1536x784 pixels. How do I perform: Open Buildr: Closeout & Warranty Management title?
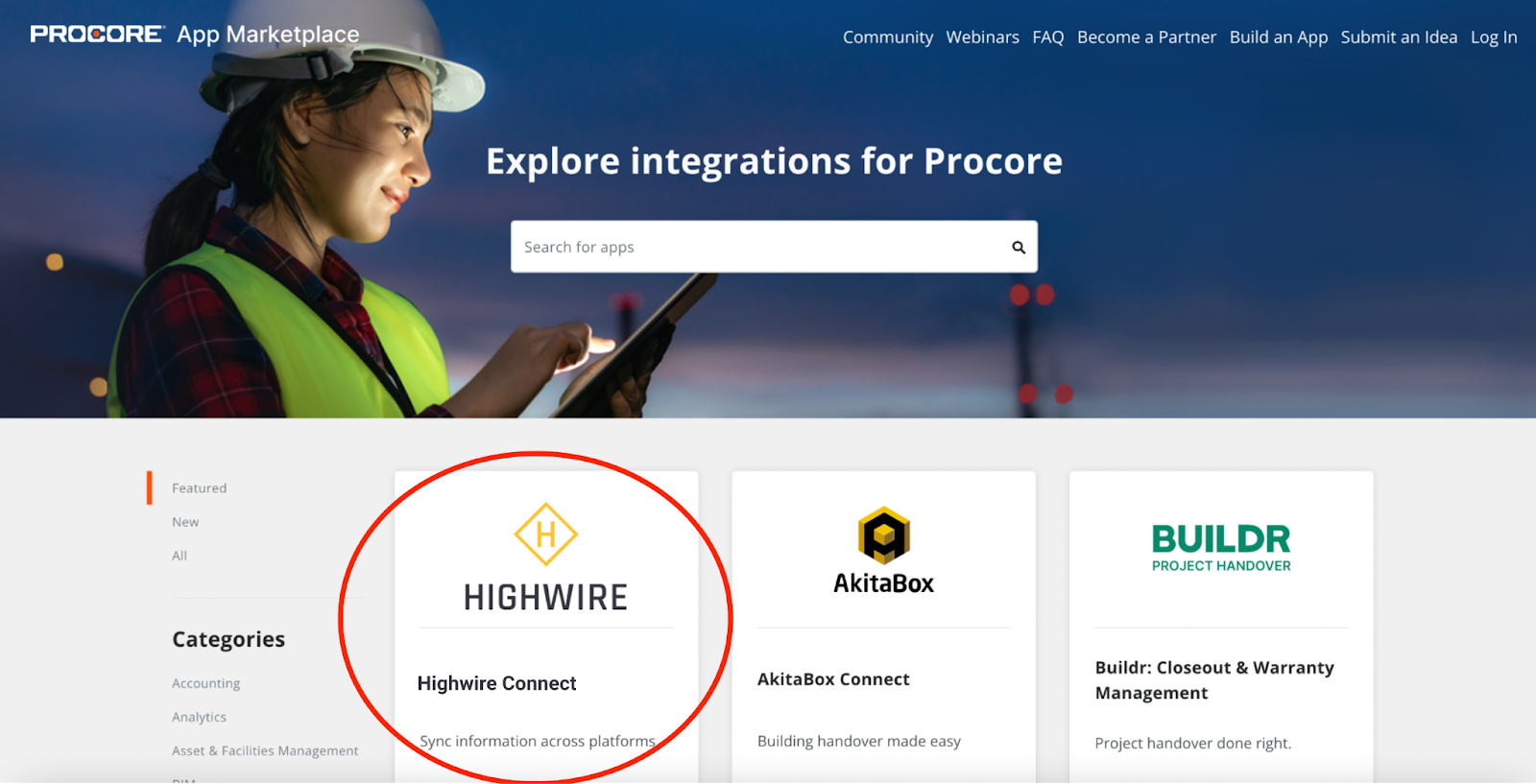[1214, 680]
